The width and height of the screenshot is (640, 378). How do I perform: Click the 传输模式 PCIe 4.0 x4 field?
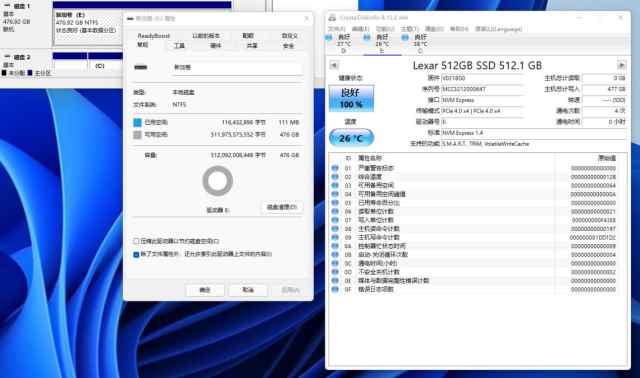coord(482,111)
